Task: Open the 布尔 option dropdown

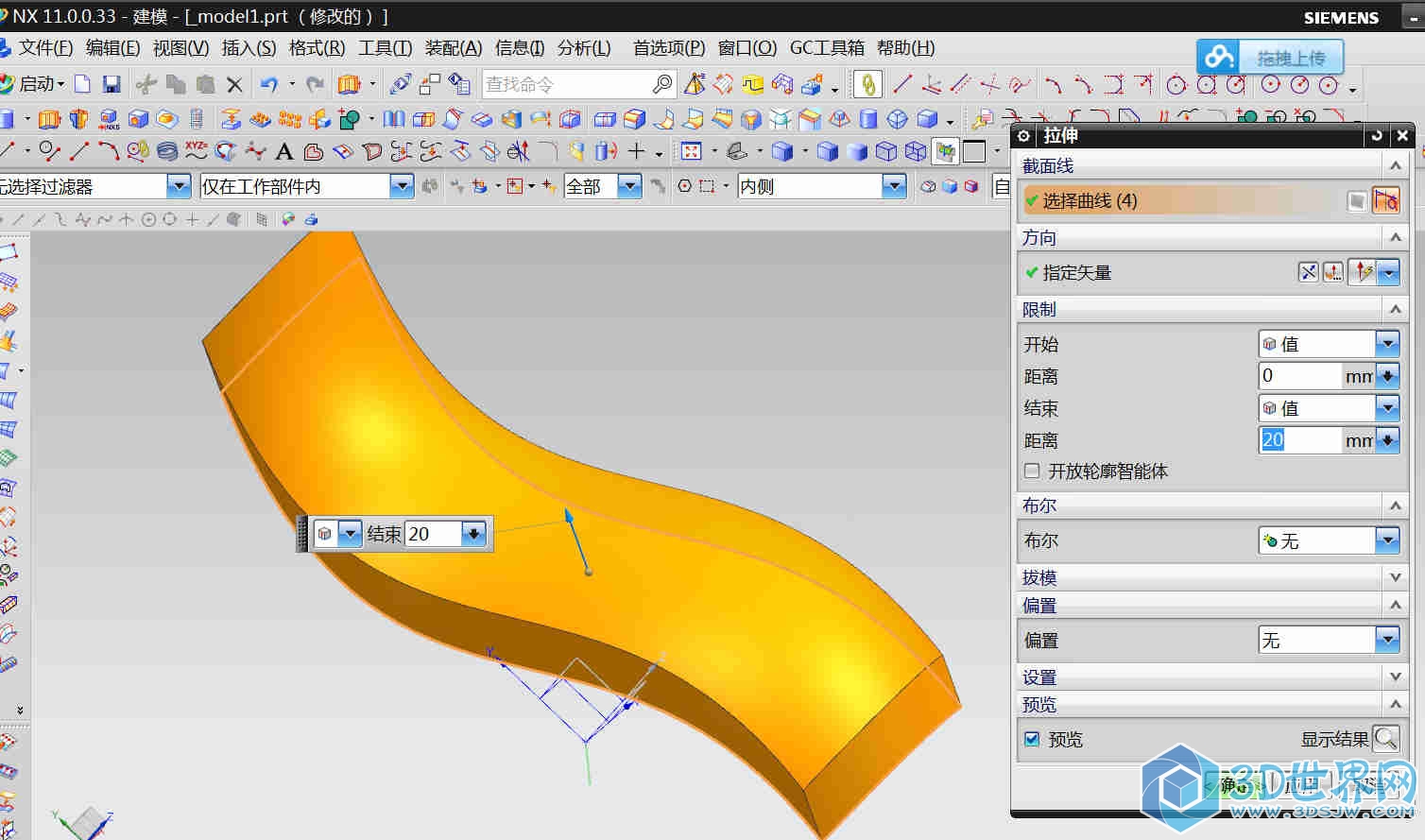Action: [1387, 540]
